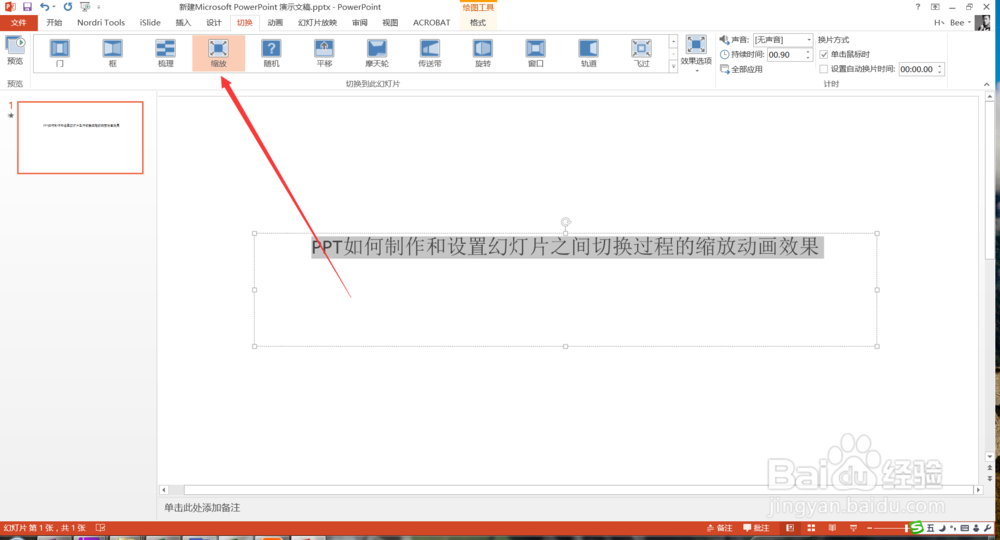Click the start slideshow icon in quick access toolbar
The height and width of the screenshot is (540, 1000).
click(85, 6)
